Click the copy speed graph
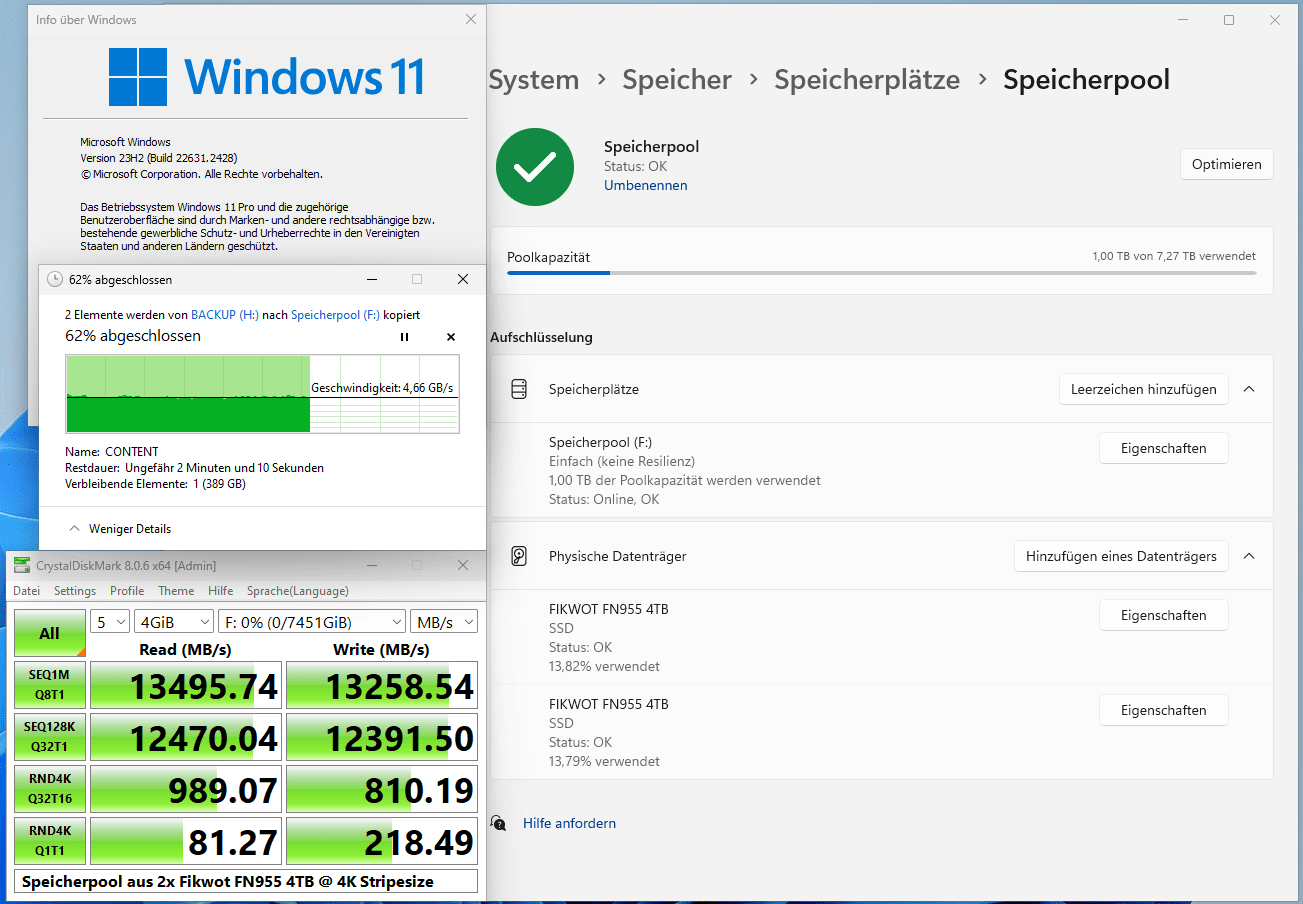This screenshot has width=1303, height=904. [262, 393]
